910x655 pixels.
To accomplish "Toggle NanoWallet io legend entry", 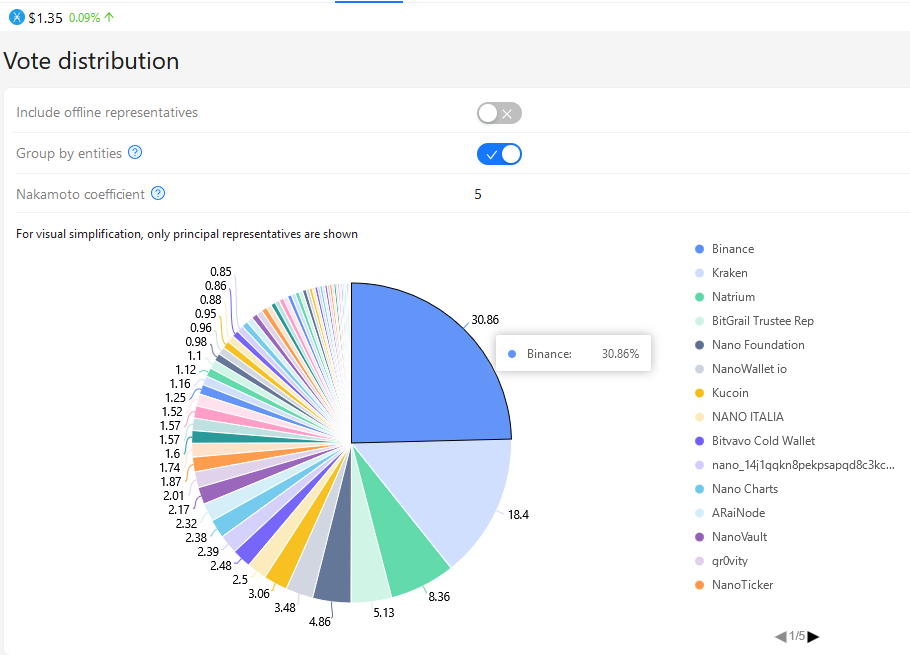I will tap(741, 369).
